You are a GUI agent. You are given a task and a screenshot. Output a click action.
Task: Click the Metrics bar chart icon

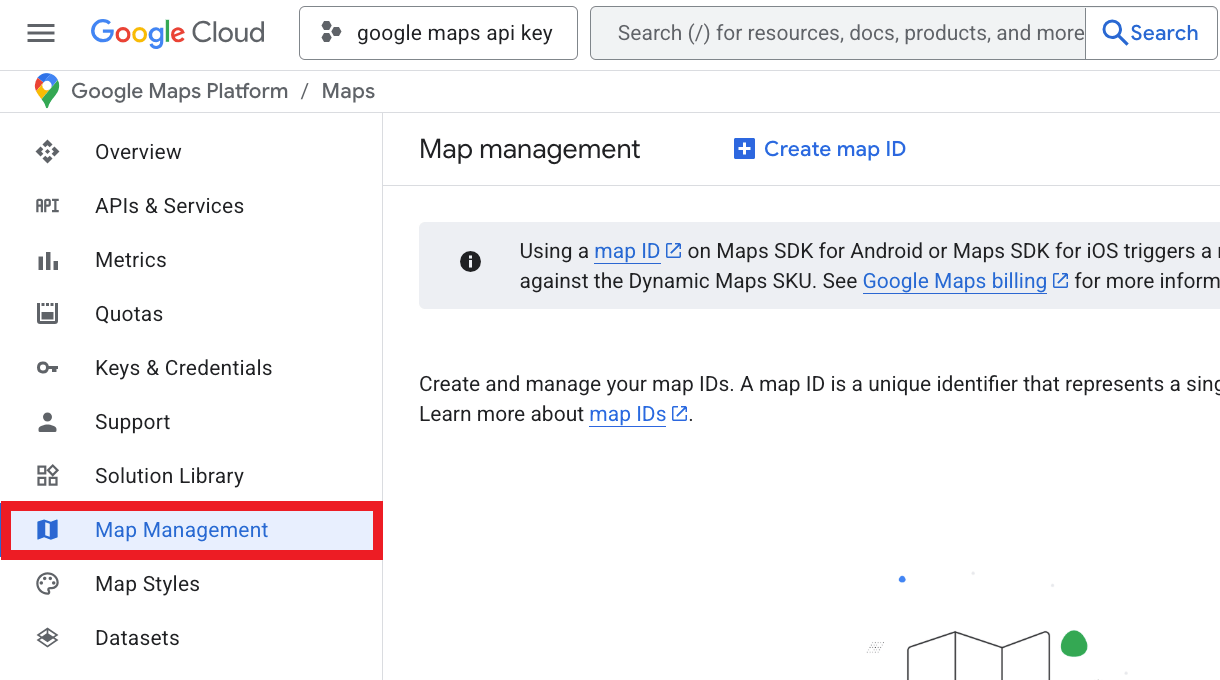tap(47, 260)
